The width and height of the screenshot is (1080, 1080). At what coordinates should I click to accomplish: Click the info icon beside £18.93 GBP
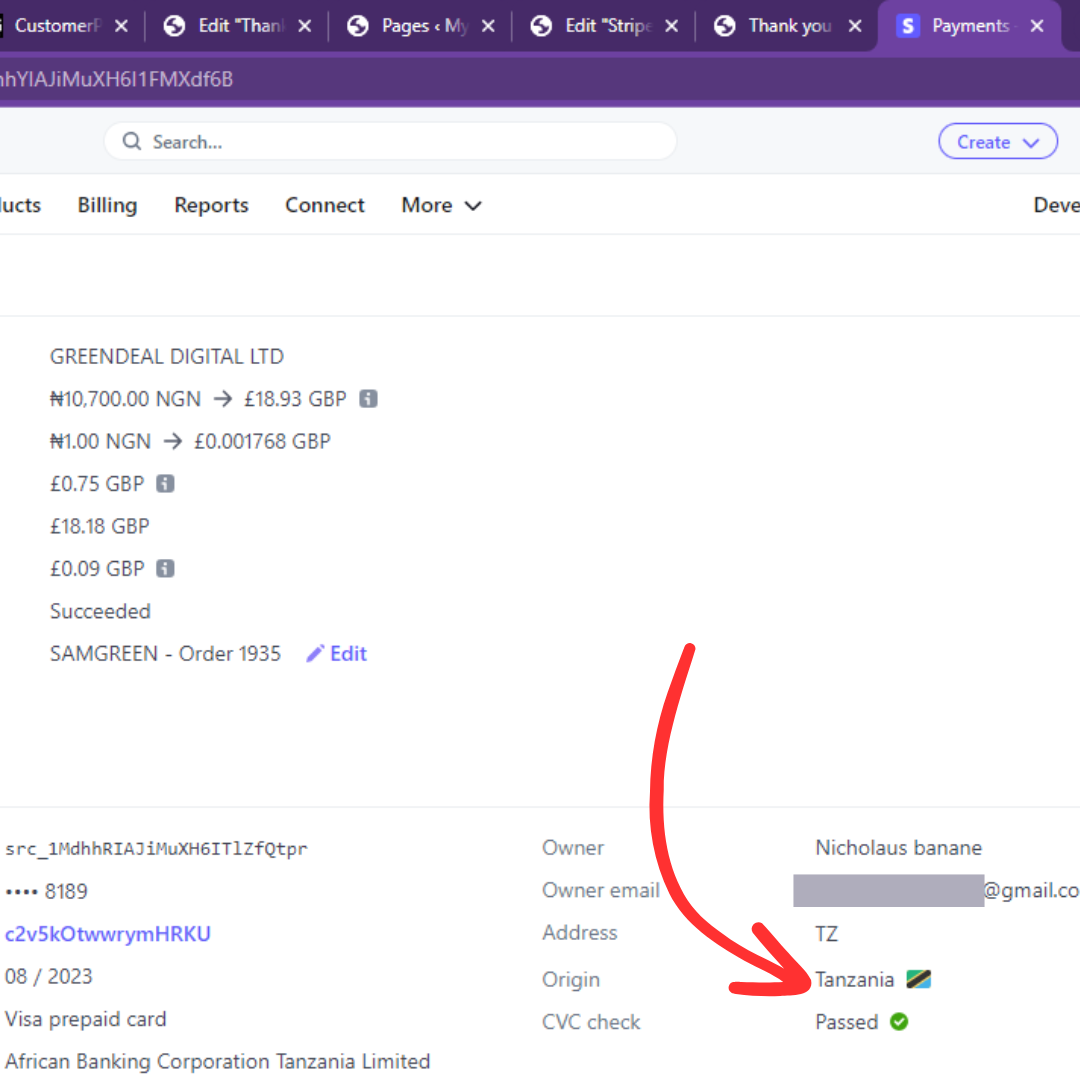click(367, 398)
